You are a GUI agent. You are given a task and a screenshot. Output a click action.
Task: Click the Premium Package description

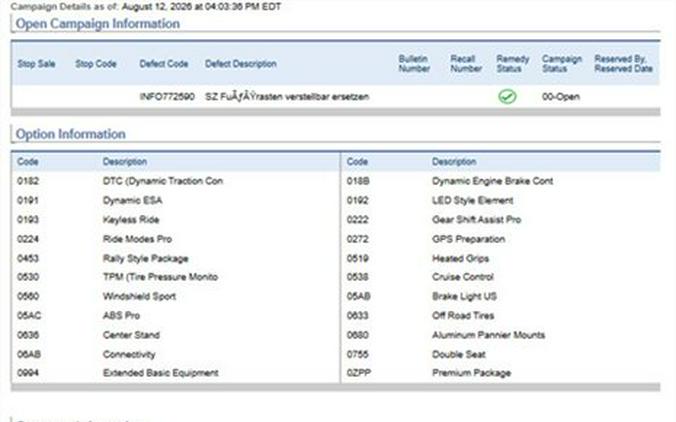coord(472,373)
